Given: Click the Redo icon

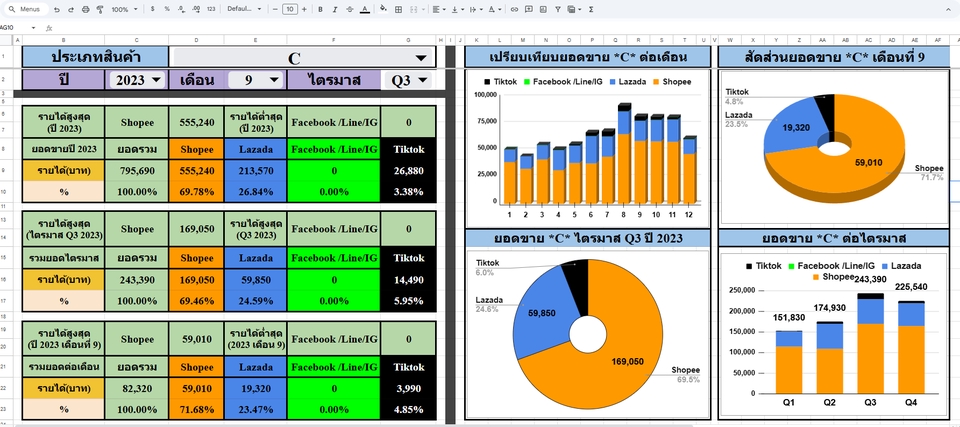Looking at the screenshot, I should tap(71, 9).
